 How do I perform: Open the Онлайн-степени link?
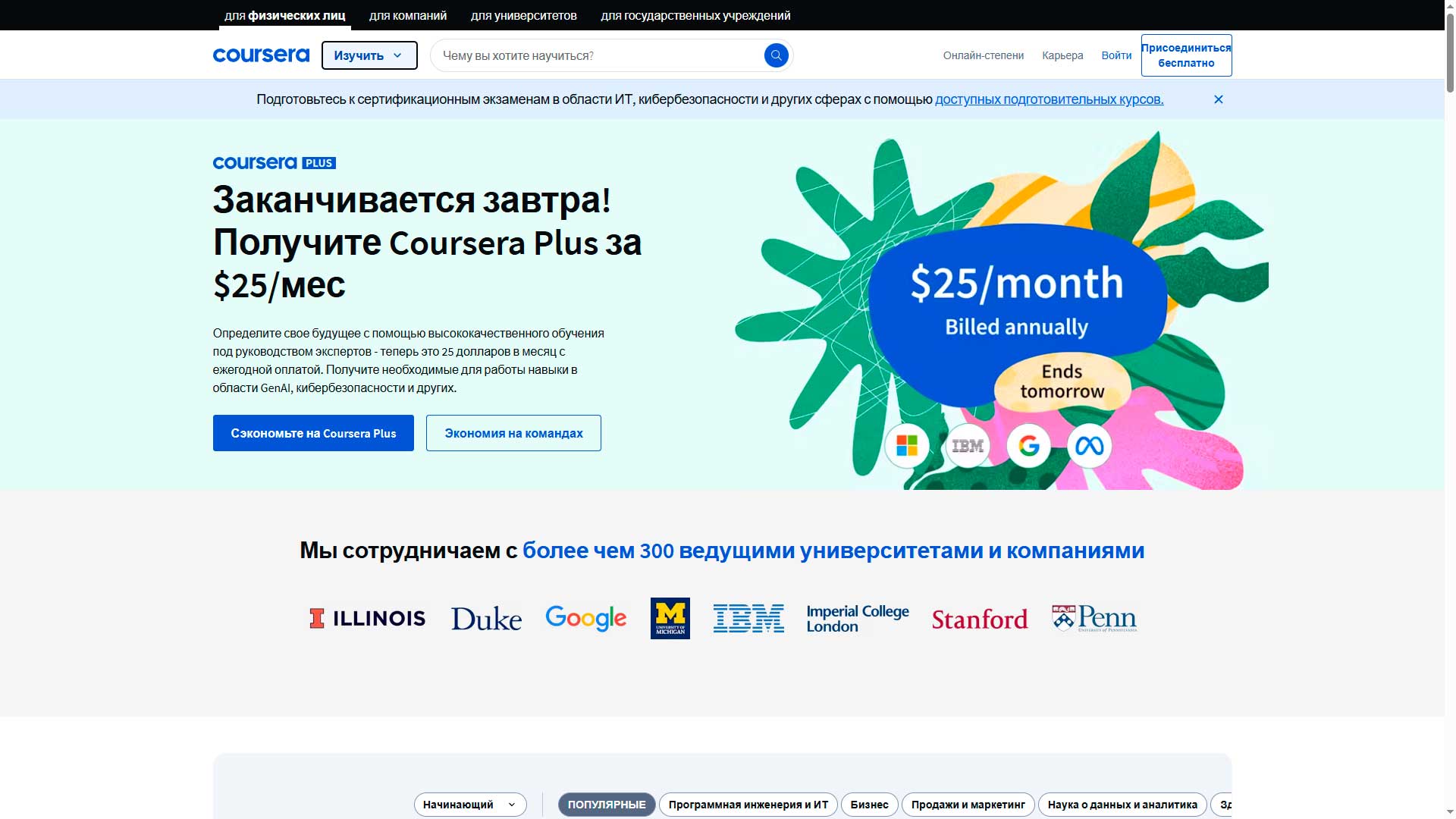(983, 55)
